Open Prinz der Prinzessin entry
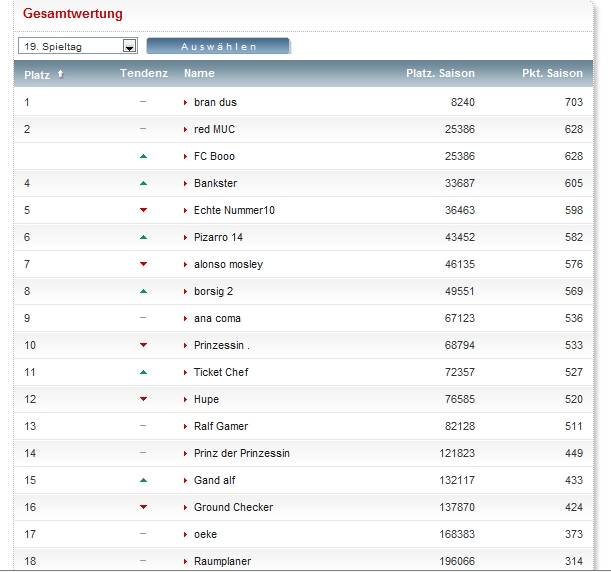The image size is (611, 572). [241, 453]
